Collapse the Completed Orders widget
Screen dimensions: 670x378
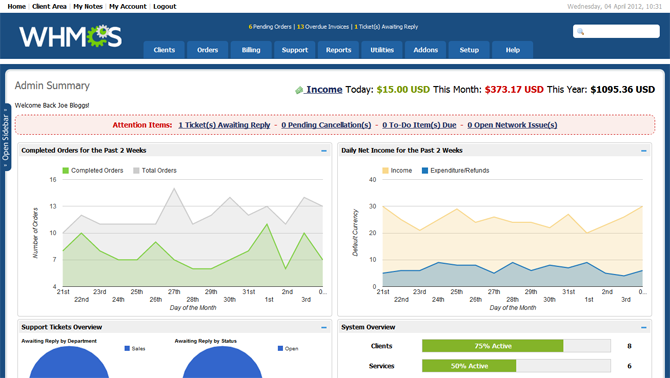point(324,151)
